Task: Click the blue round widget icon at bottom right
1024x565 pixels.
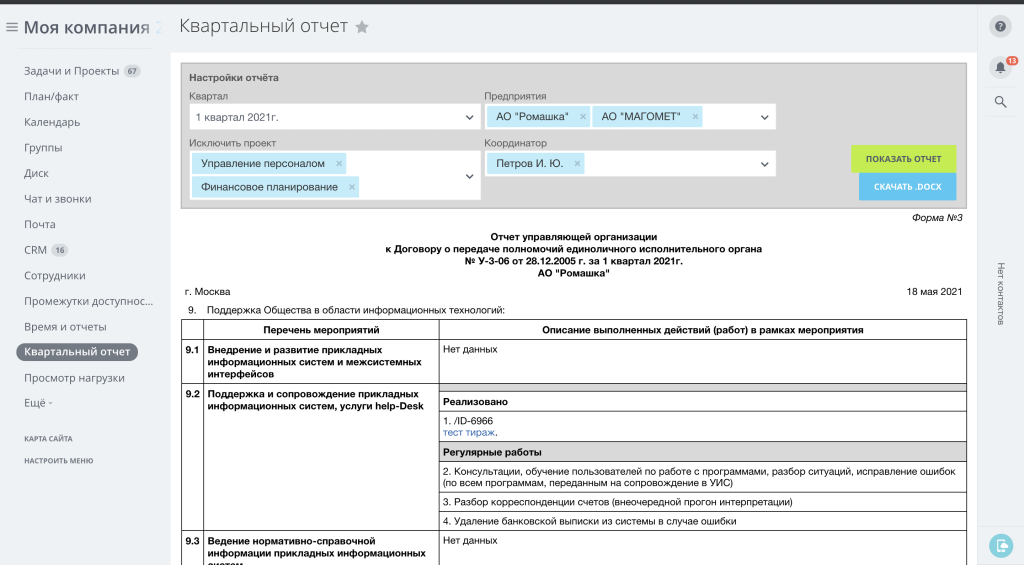Action: (x=1000, y=545)
